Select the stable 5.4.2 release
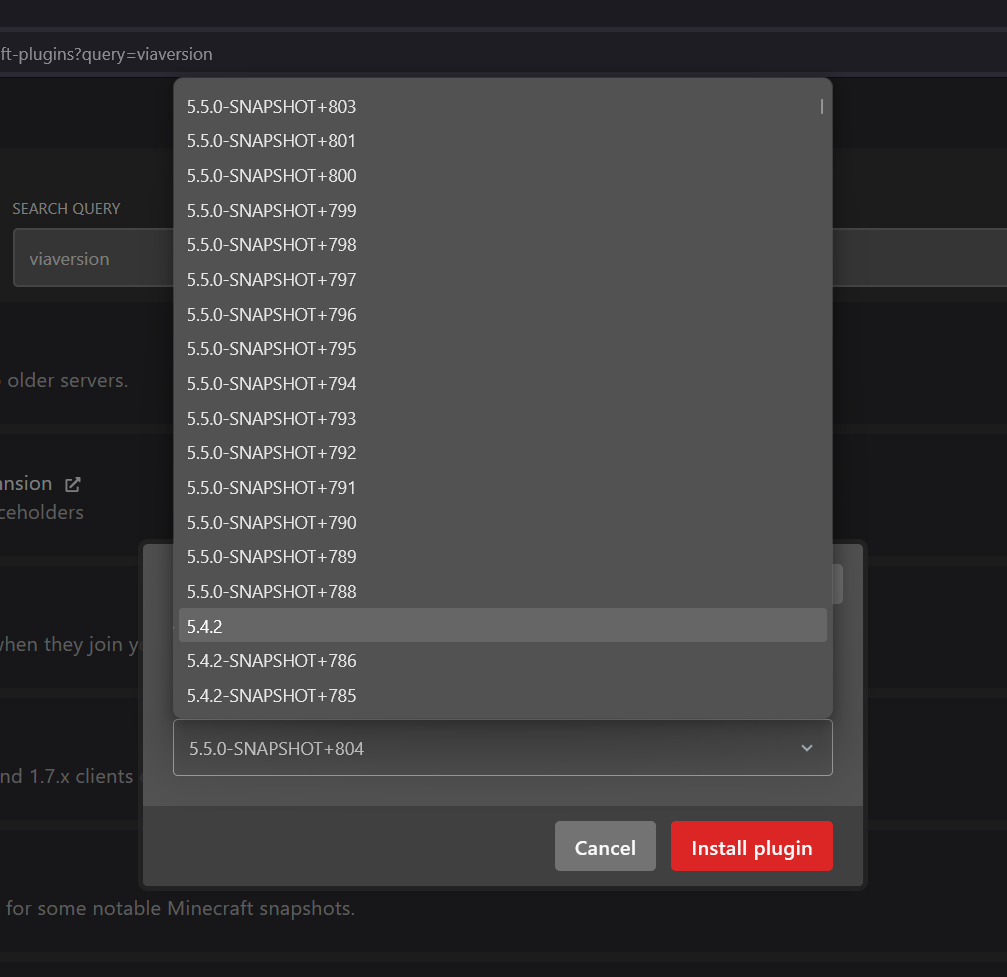Image resolution: width=1007 pixels, height=977 pixels. tap(502, 626)
